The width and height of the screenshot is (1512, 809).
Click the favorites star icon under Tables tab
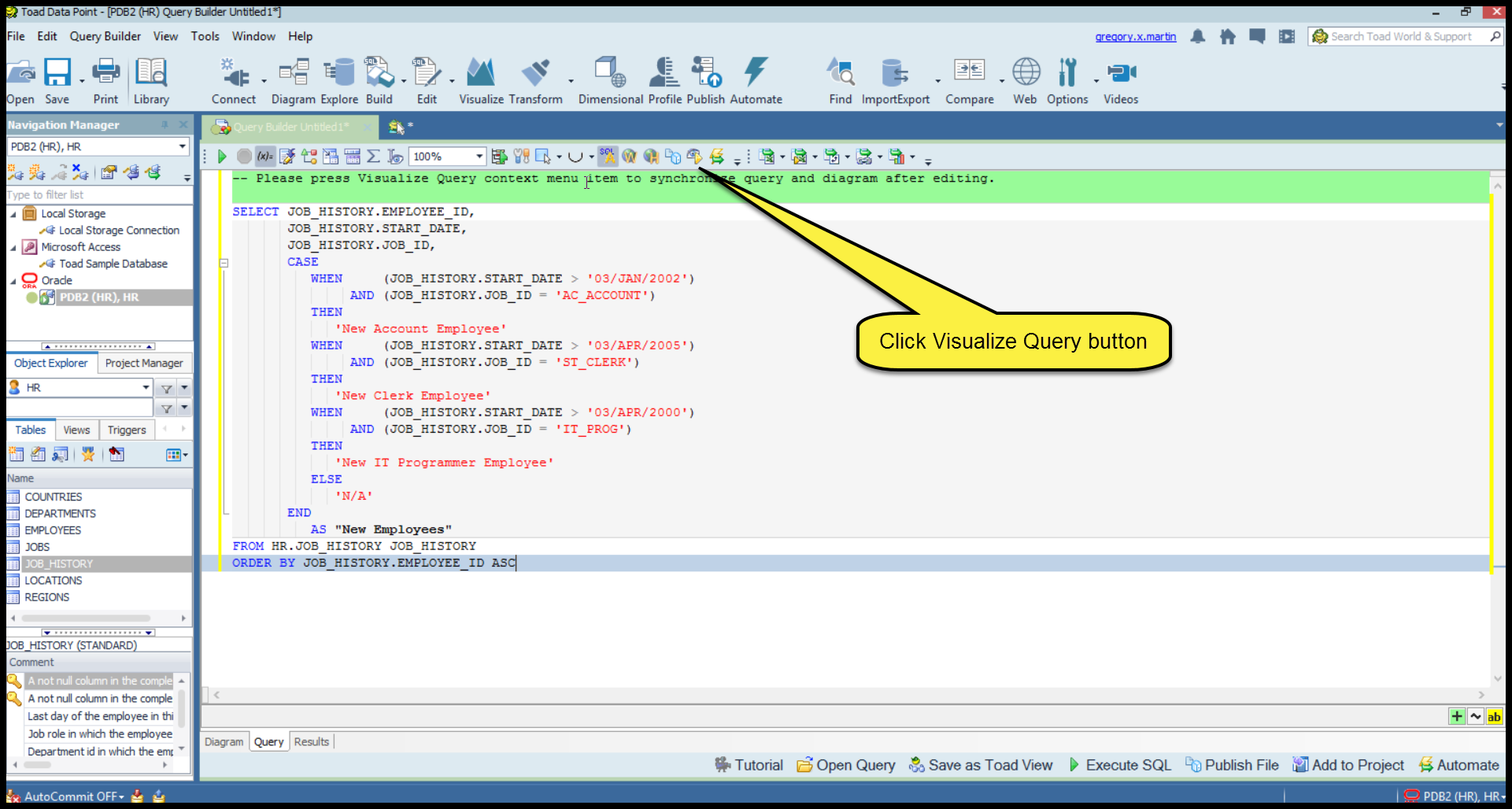(88, 454)
